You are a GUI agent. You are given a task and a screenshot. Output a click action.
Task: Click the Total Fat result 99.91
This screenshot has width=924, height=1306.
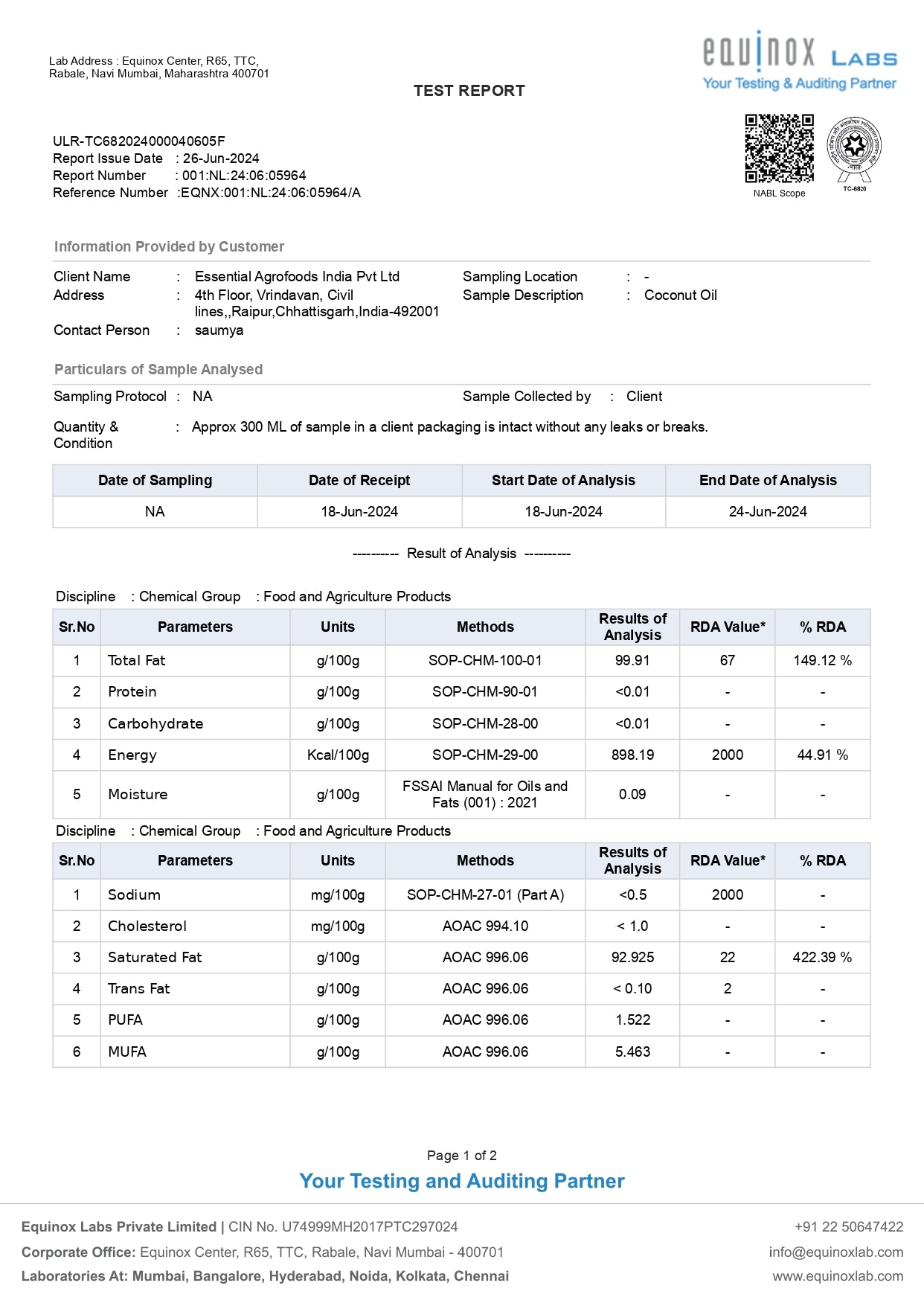[x=632, y=661]
